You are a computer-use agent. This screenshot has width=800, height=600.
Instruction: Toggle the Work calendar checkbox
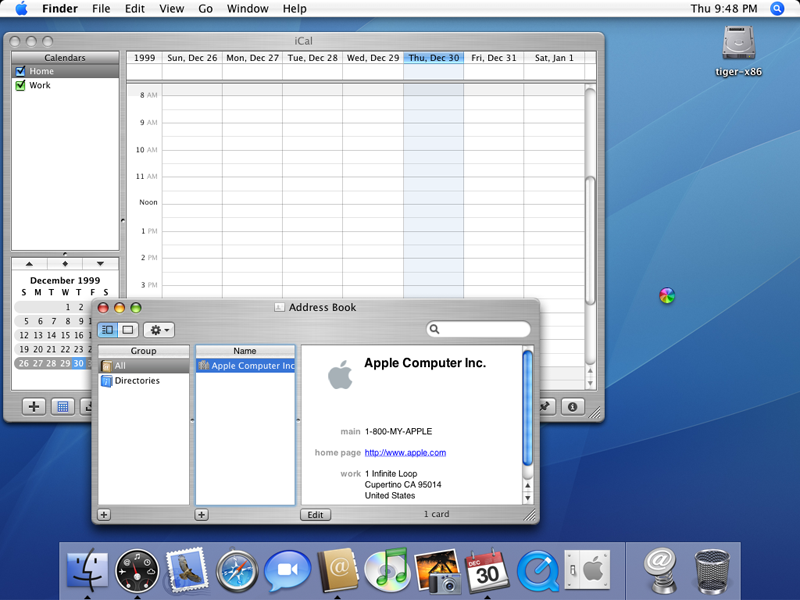coord(20,86)
